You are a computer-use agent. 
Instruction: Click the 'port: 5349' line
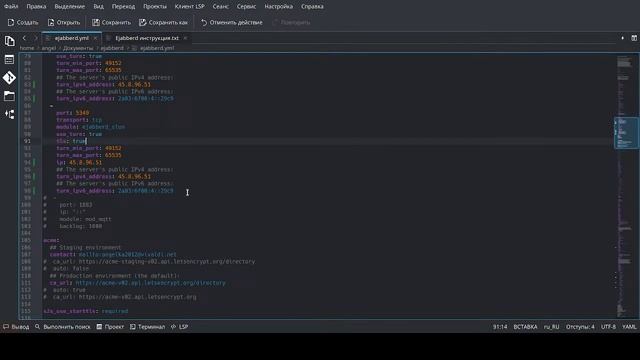(x=73, y=113)
